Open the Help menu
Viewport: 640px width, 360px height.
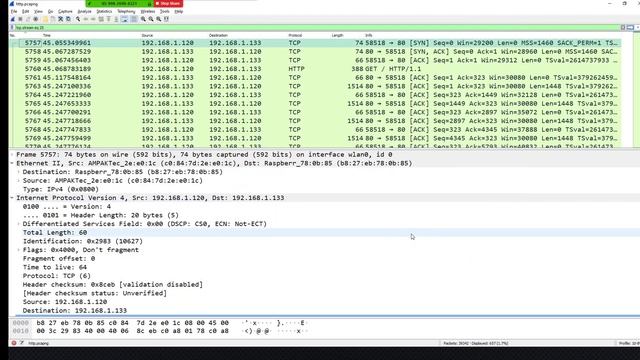coord(179,11)
